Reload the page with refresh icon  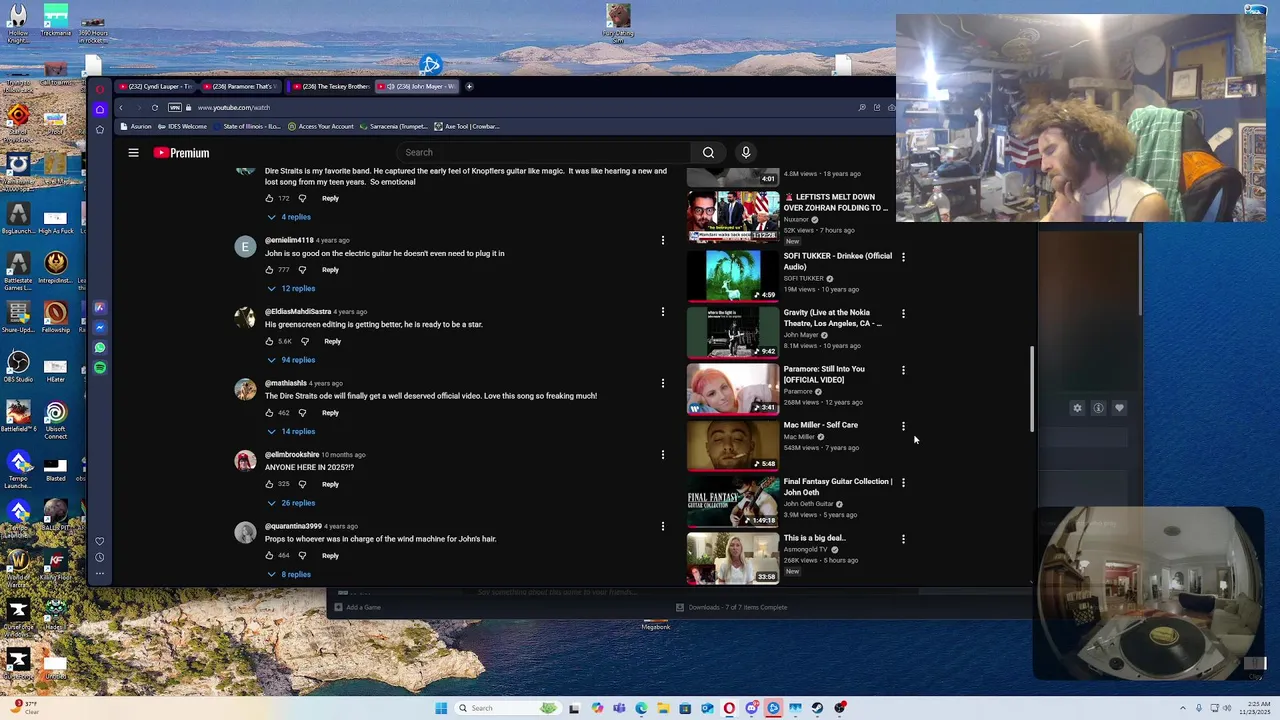(154, 107)
